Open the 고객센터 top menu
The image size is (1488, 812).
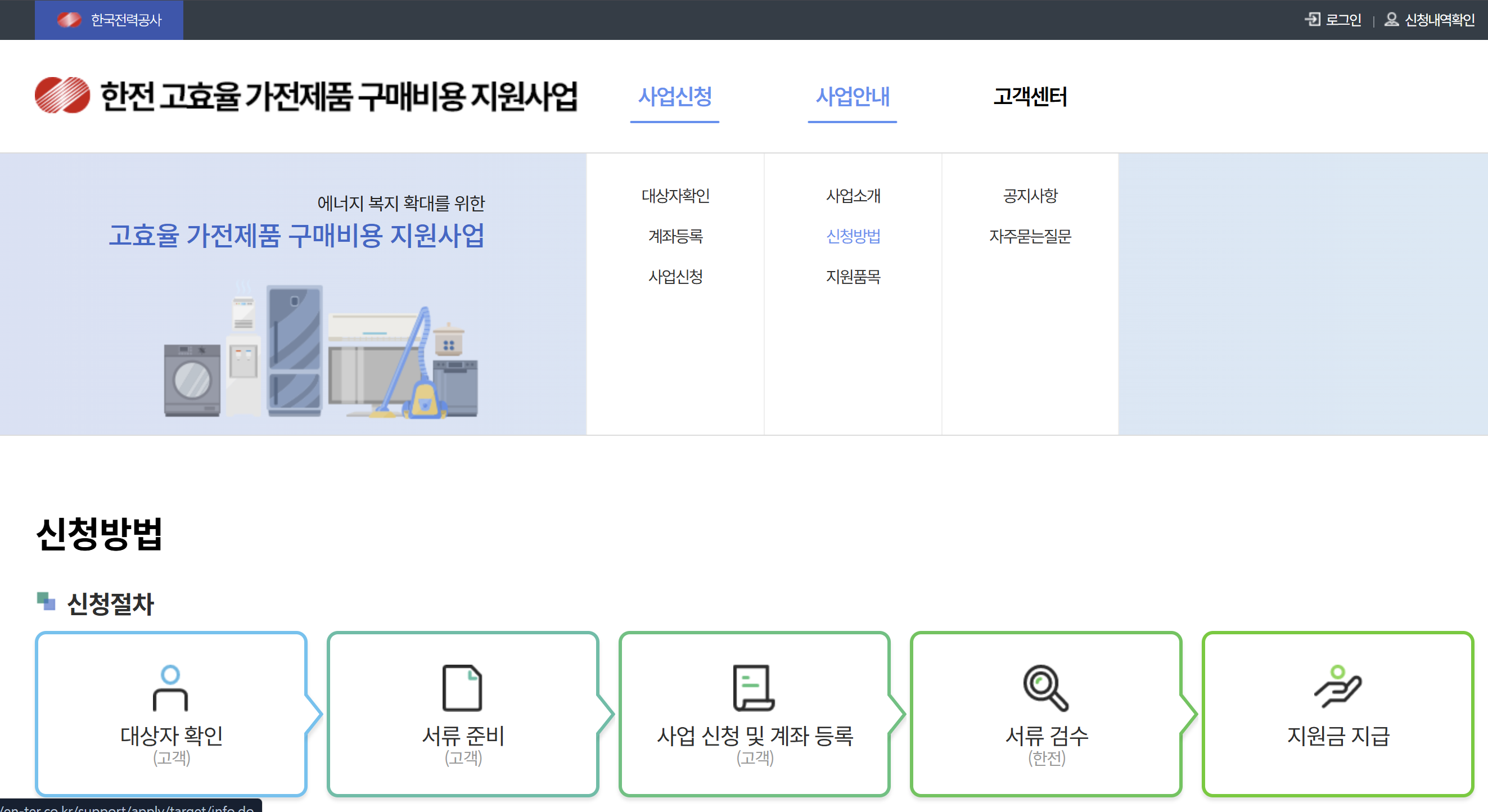tap(1030, 97)
